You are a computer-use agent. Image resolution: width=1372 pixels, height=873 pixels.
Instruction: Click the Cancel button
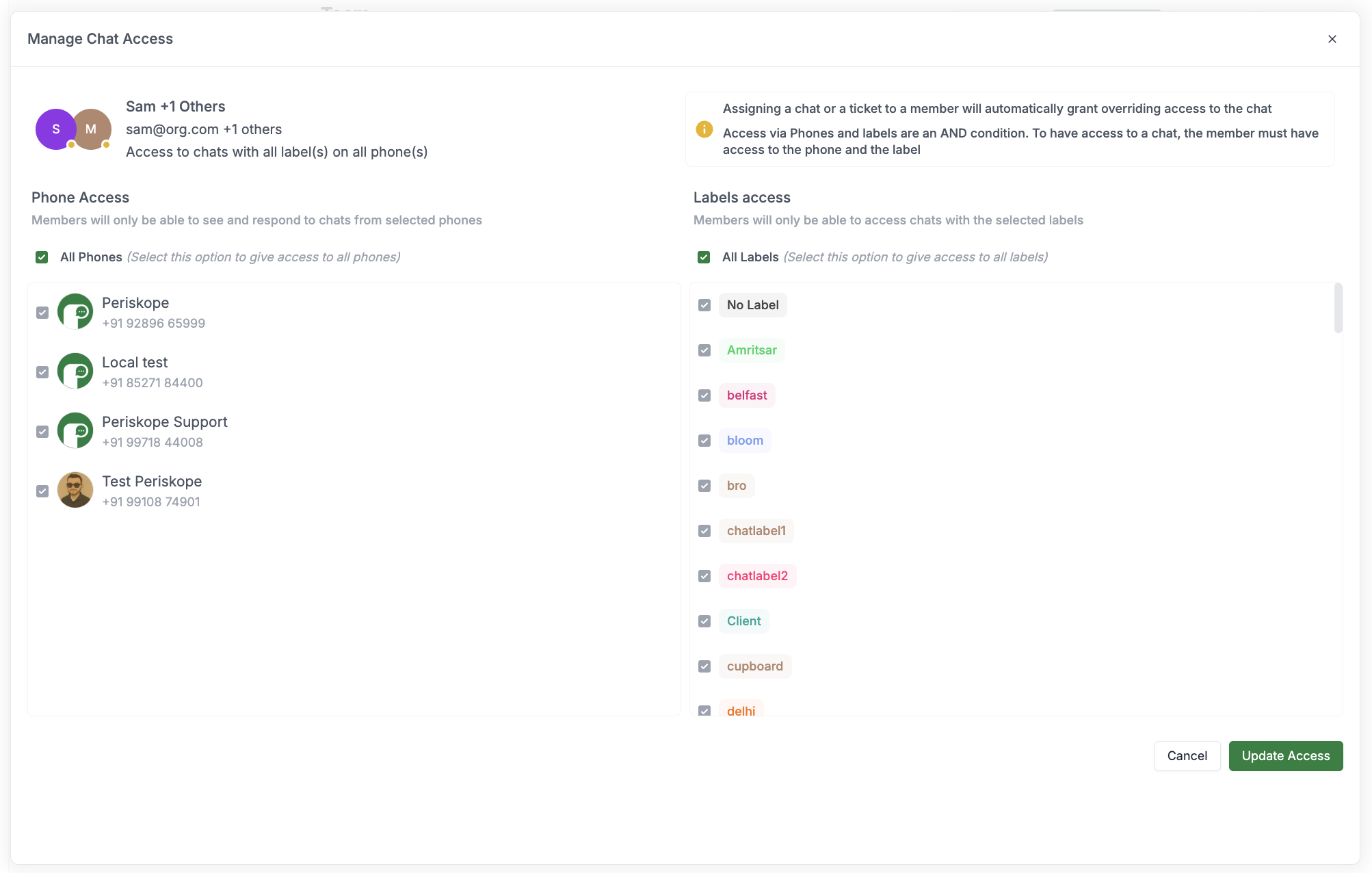1187,755
